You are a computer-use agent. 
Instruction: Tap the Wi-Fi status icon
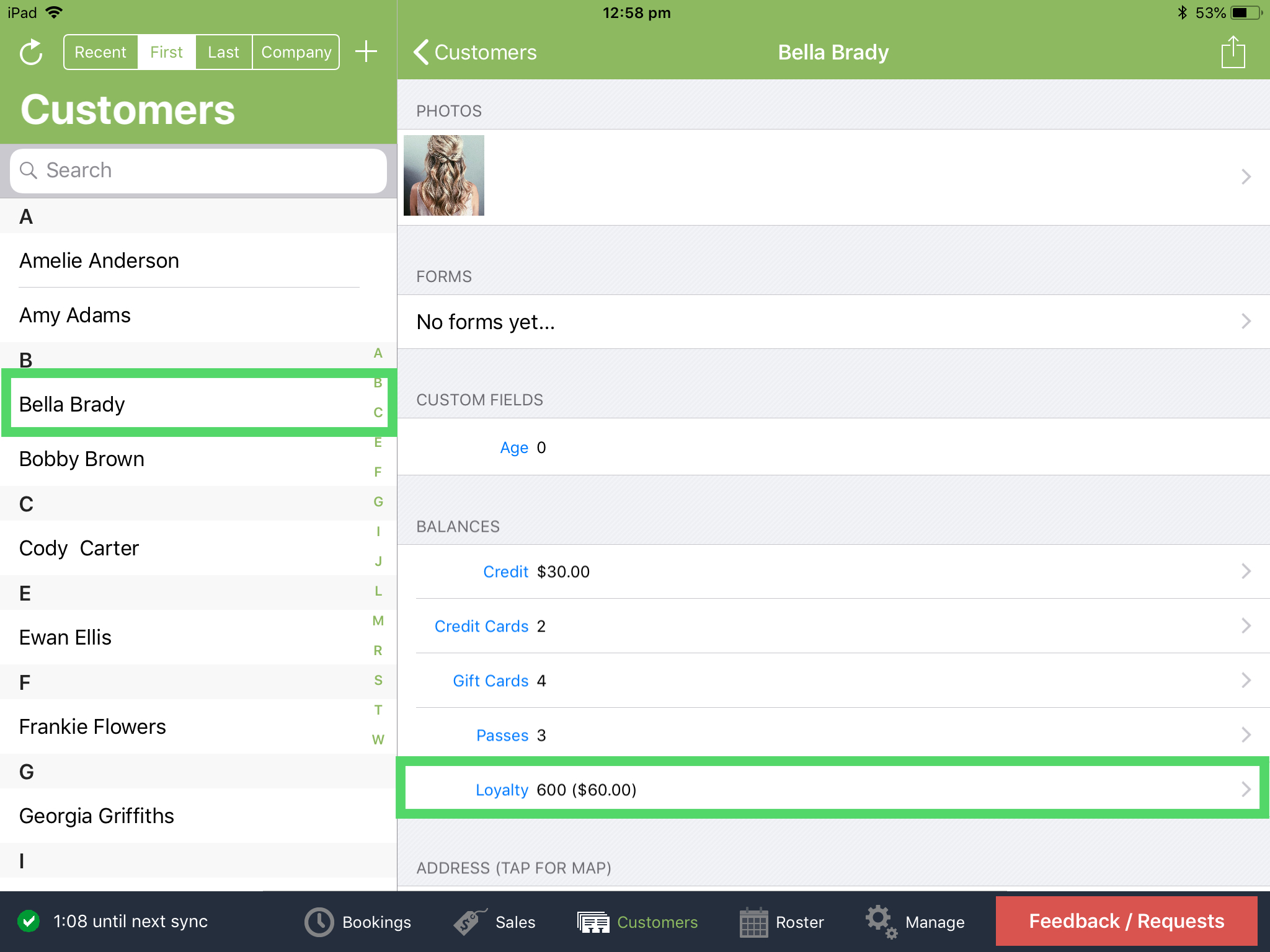coord(55,12)
